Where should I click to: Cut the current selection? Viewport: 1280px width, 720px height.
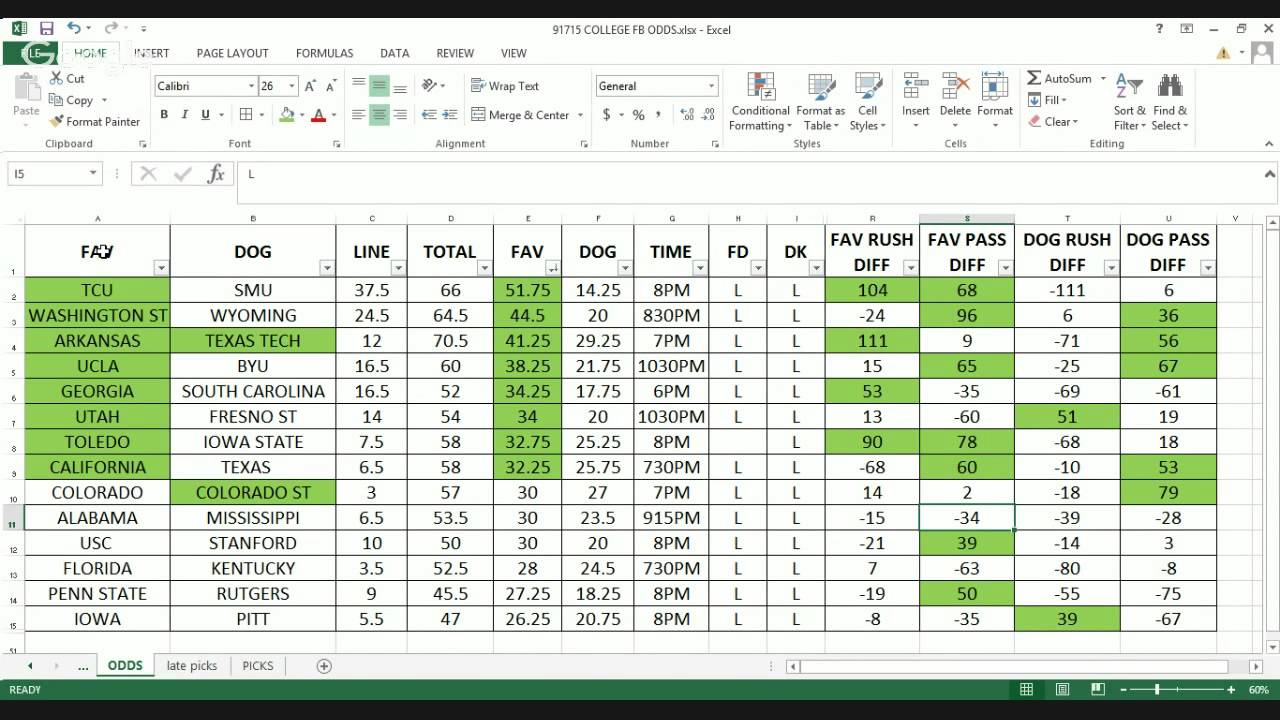coord(67,78)
